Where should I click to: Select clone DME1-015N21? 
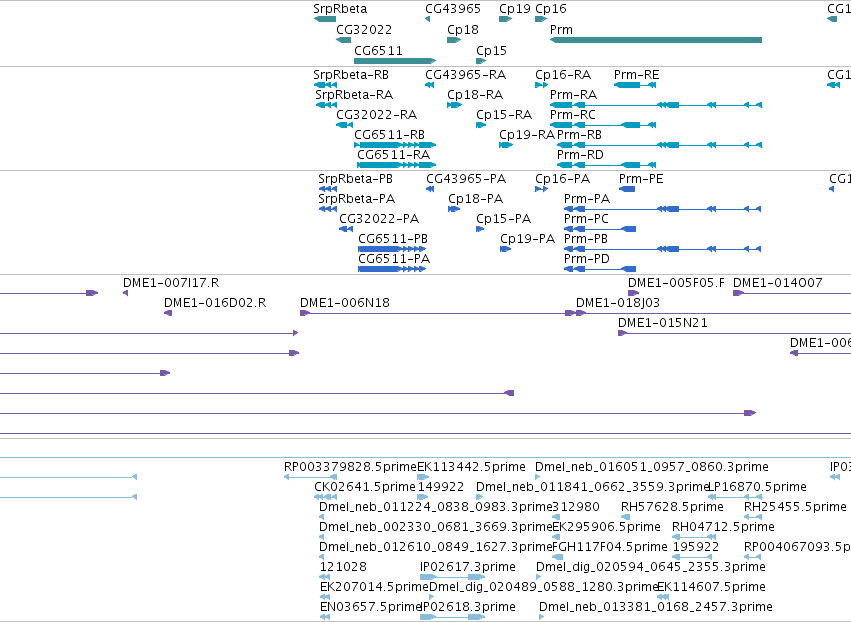663,323
